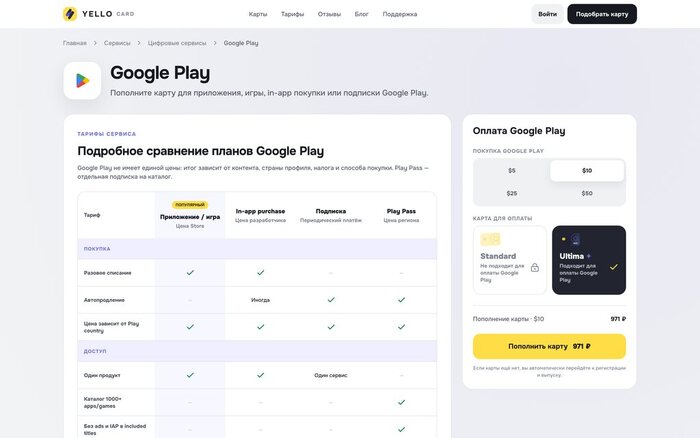
Task: Click the Yello Card logo icon
Action: click(x=70, y=14)
